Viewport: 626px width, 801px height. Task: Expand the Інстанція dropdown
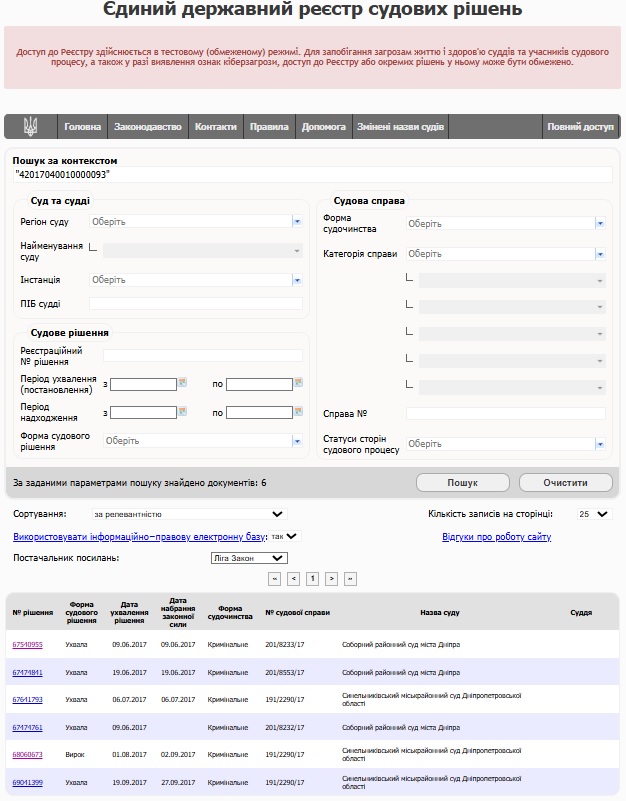click(x=297, y=280)
